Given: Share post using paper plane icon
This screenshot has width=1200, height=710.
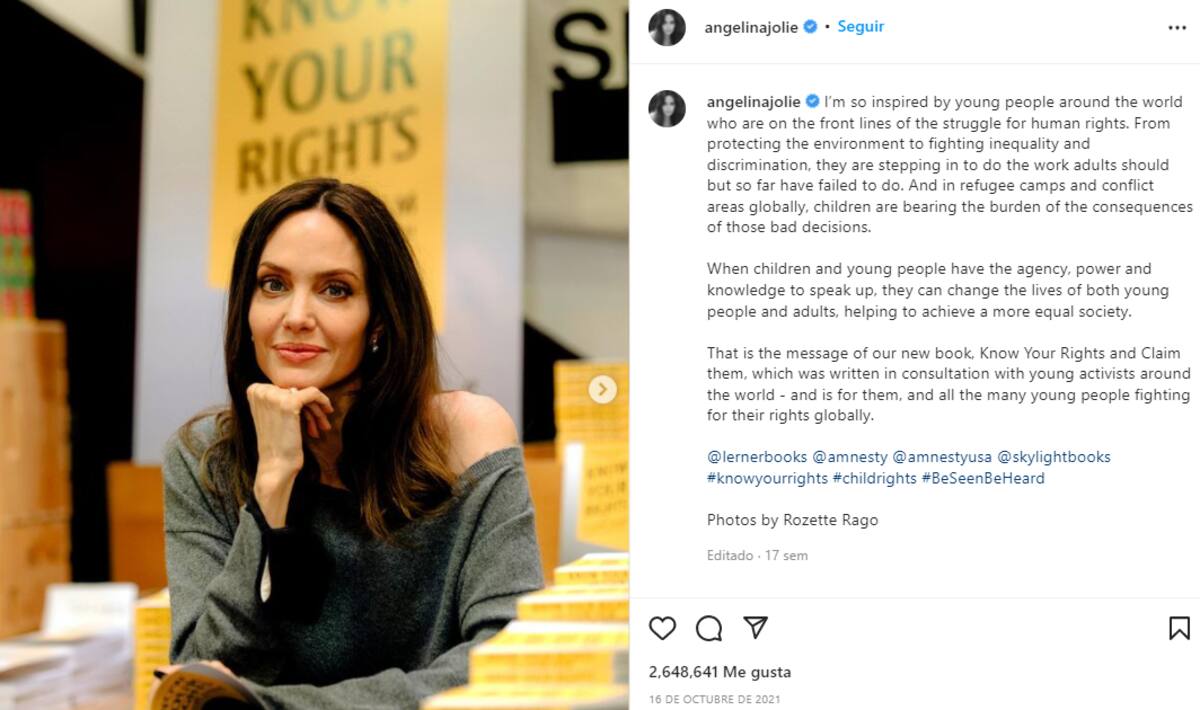Looking at the screenshot, I should 756,627.
